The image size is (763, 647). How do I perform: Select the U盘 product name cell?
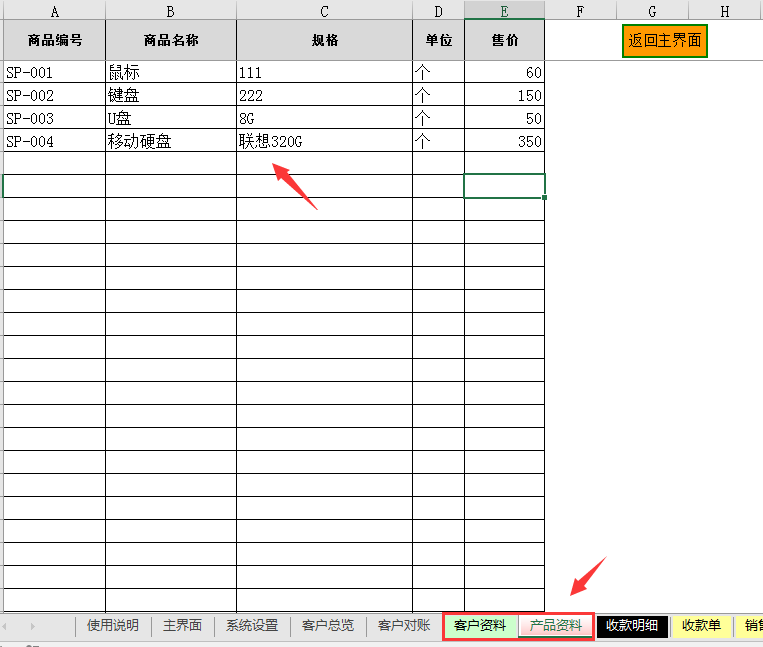171,118
